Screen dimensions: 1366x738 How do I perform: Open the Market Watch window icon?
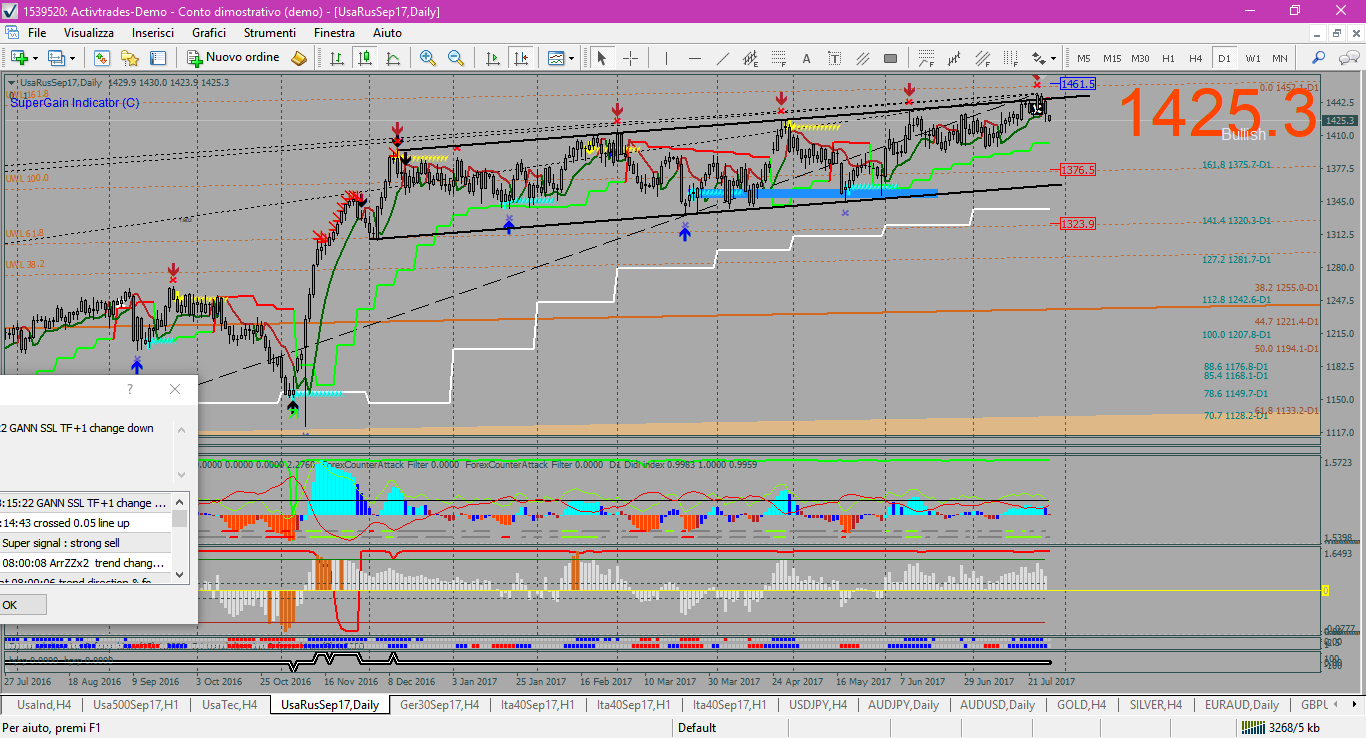pyautogui.click(x=102, y=58)
